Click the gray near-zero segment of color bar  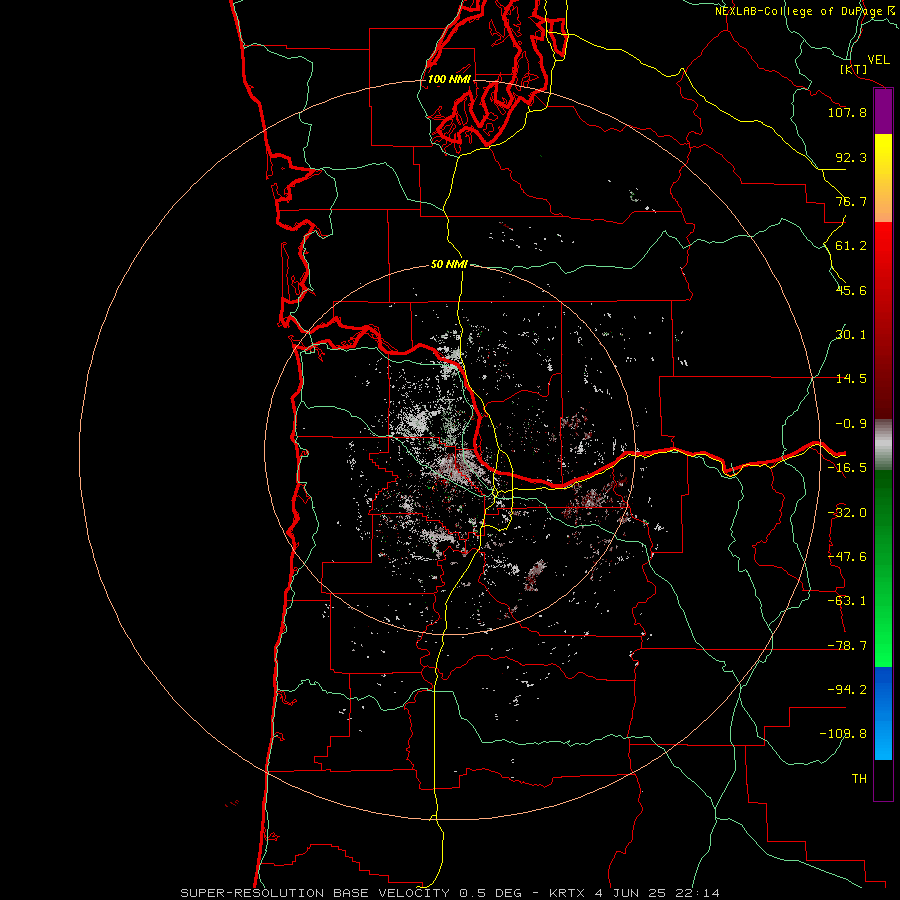[x=883, y=445]
